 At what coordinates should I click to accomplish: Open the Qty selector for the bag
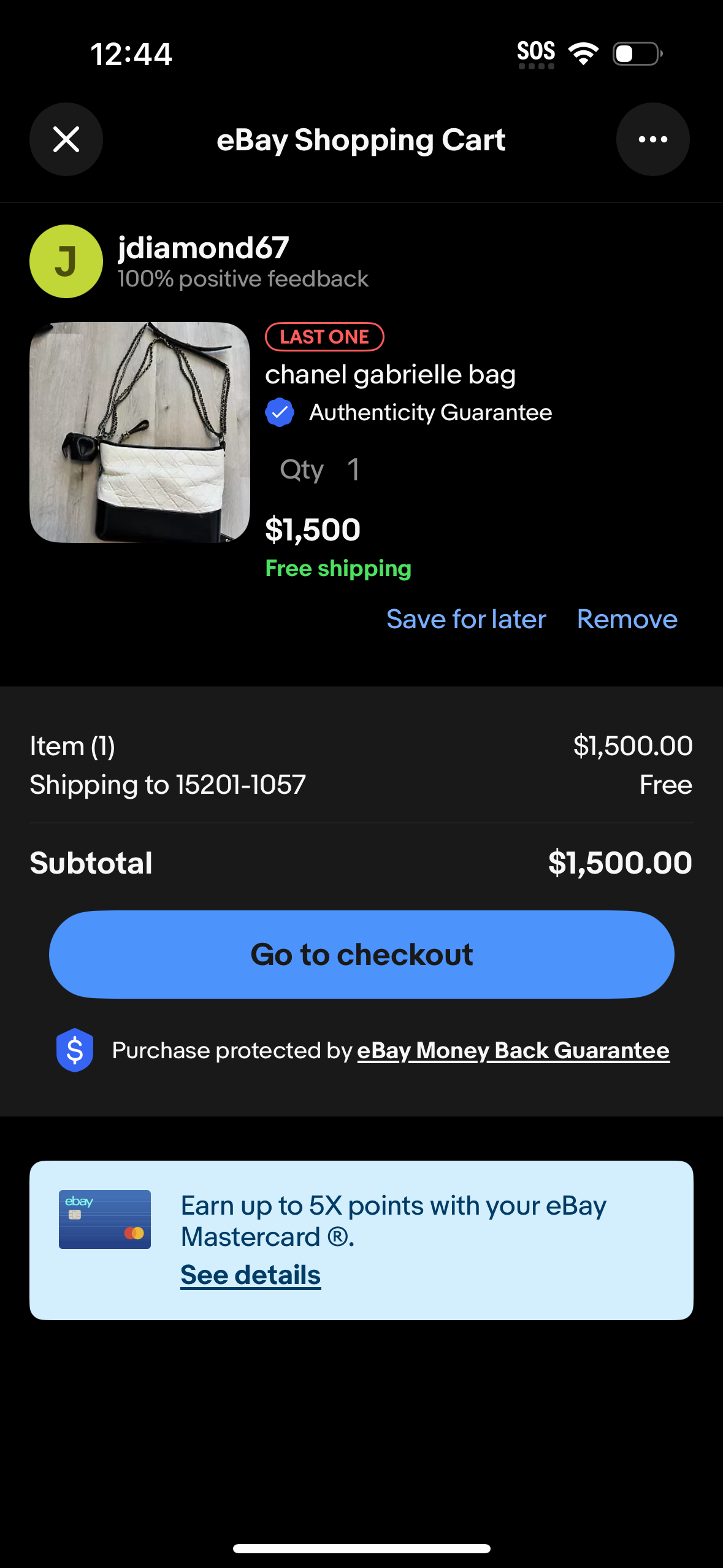click(319, 469)
